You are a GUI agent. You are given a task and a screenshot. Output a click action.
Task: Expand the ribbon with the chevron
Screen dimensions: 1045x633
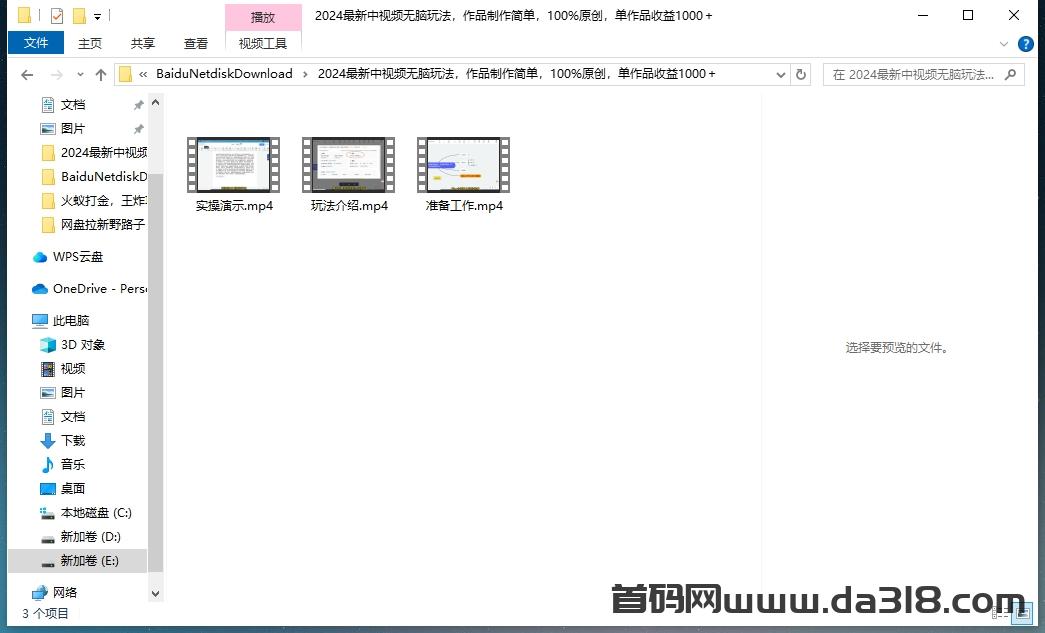tap(1004, 44)
